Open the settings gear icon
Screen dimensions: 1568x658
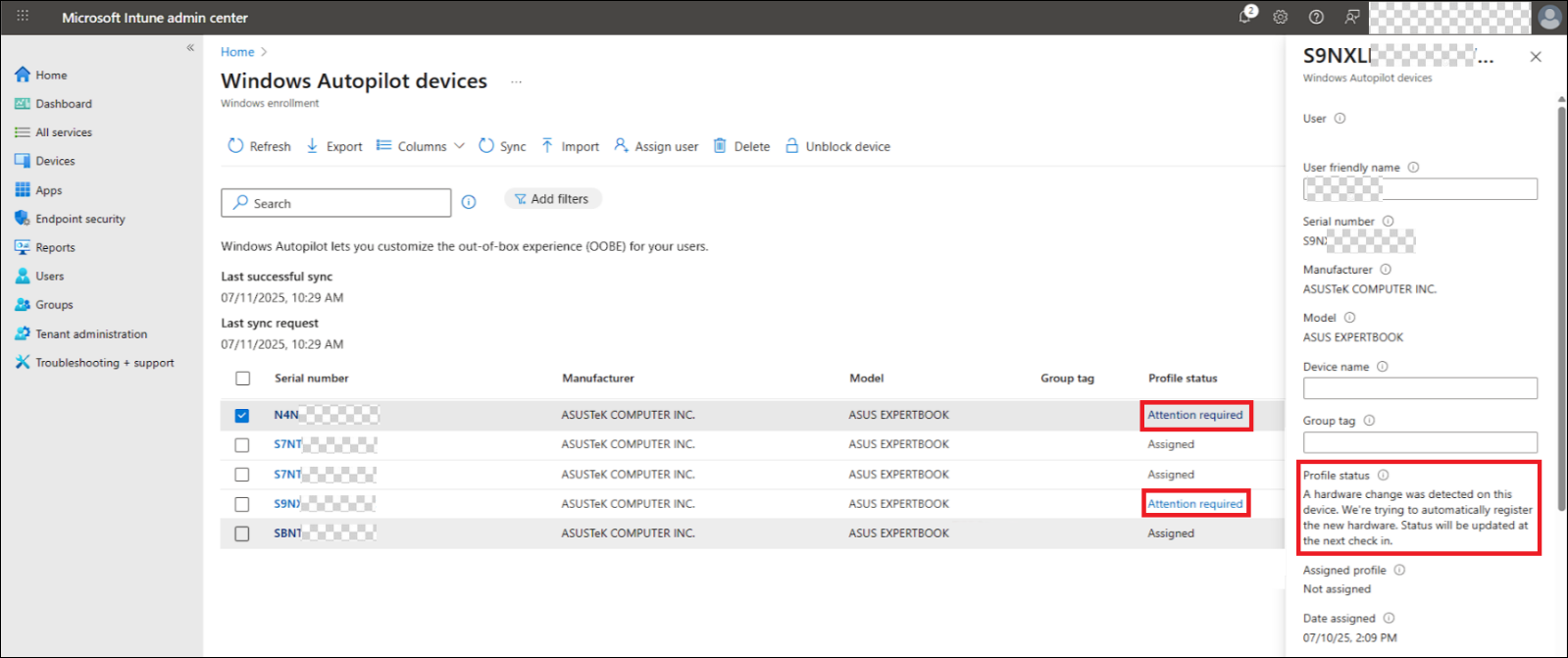[x=1281, y=17]
